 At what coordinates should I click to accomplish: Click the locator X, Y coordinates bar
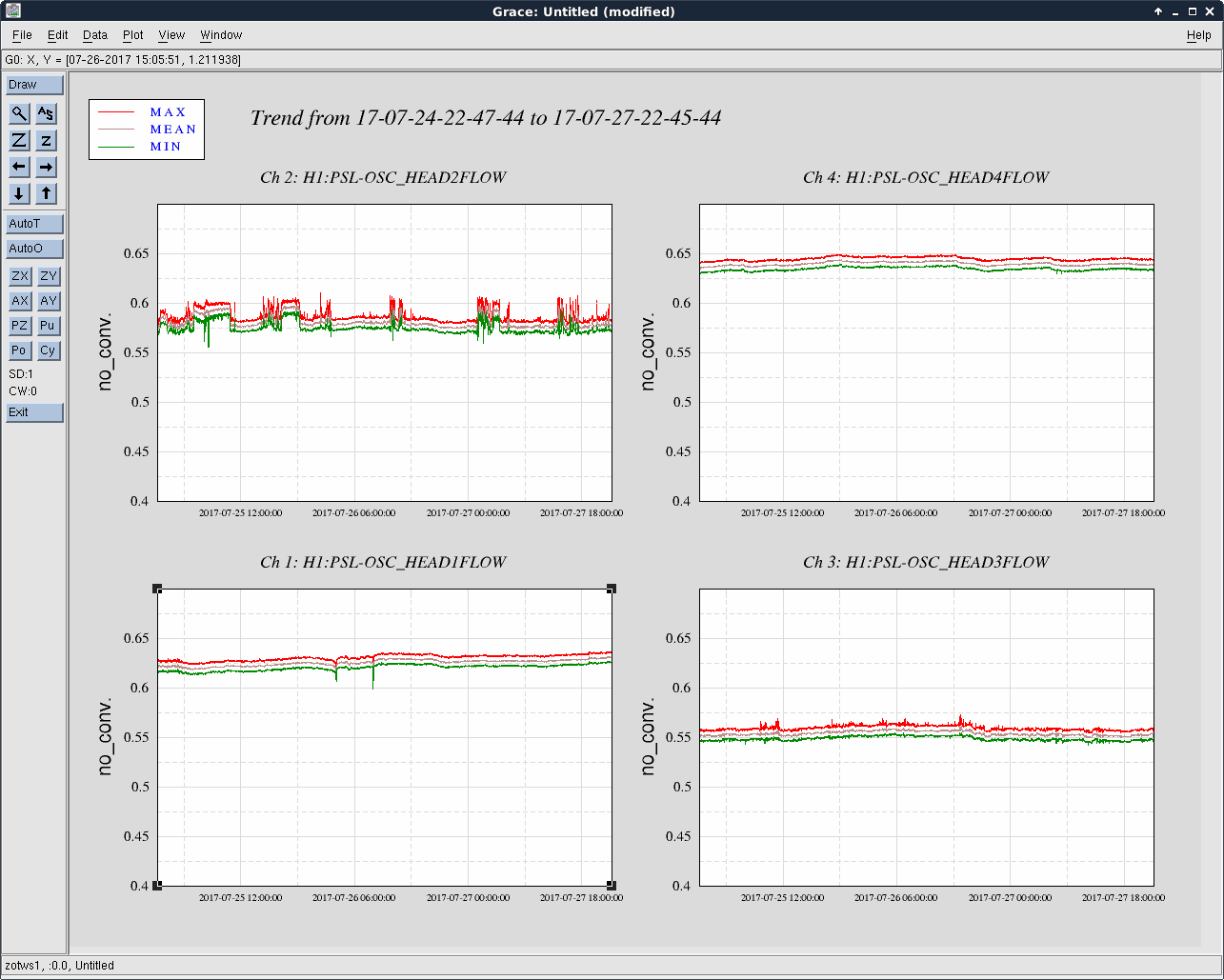click(x=612, y=60)
